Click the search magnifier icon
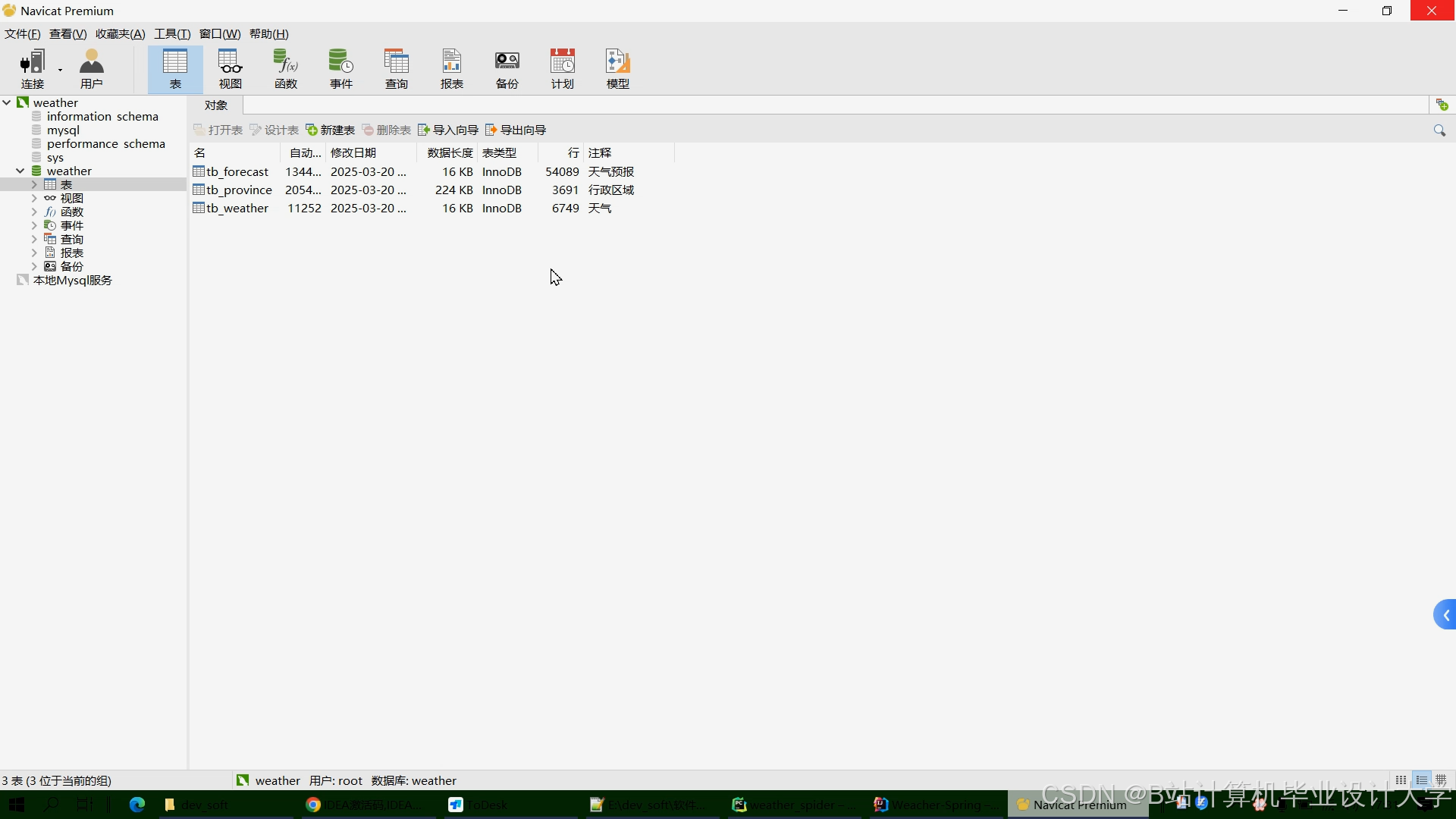The height and width of the screenshot is (819, 1456). (x=1439, y=130)
